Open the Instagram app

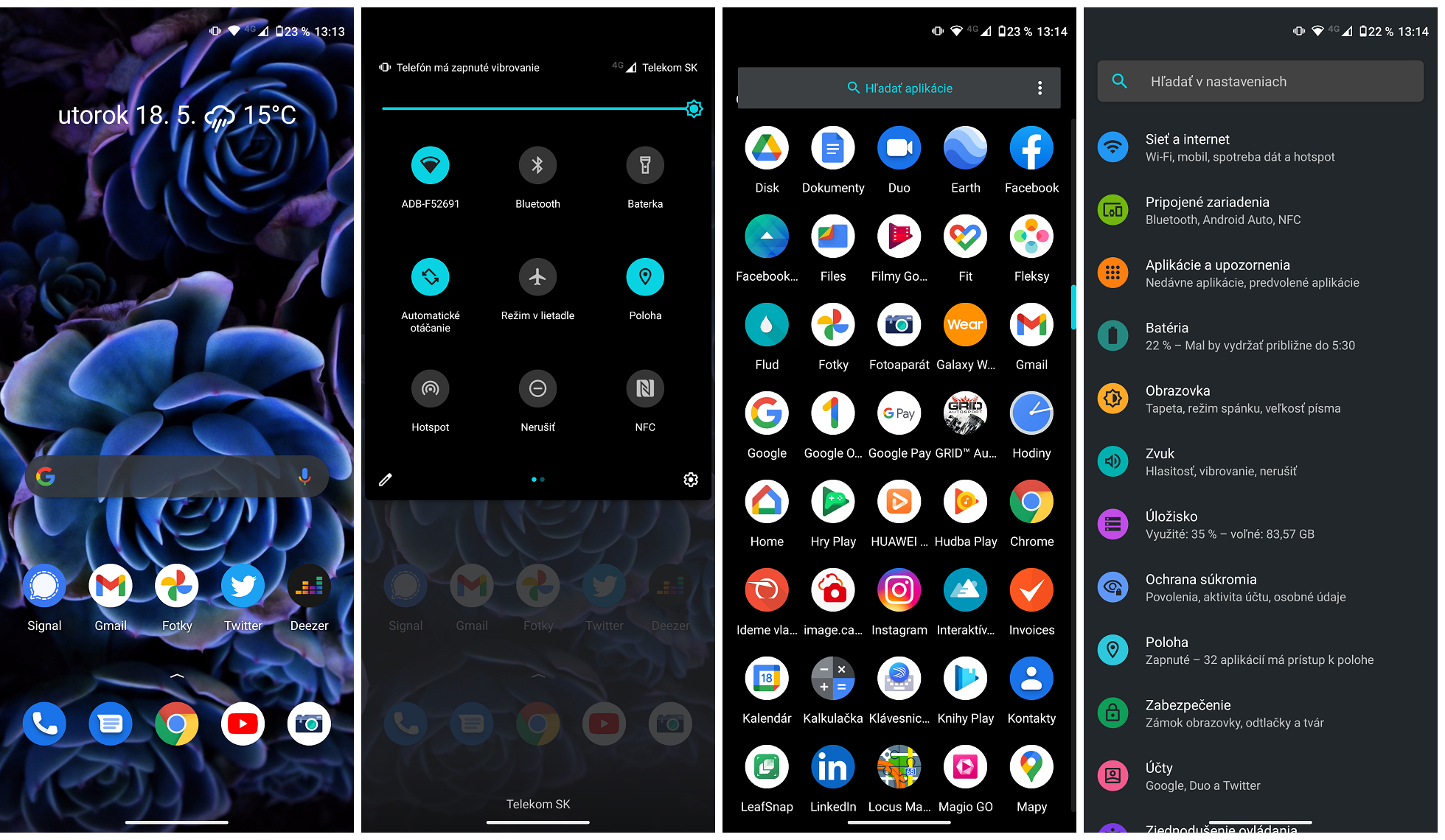coord(898,598)
